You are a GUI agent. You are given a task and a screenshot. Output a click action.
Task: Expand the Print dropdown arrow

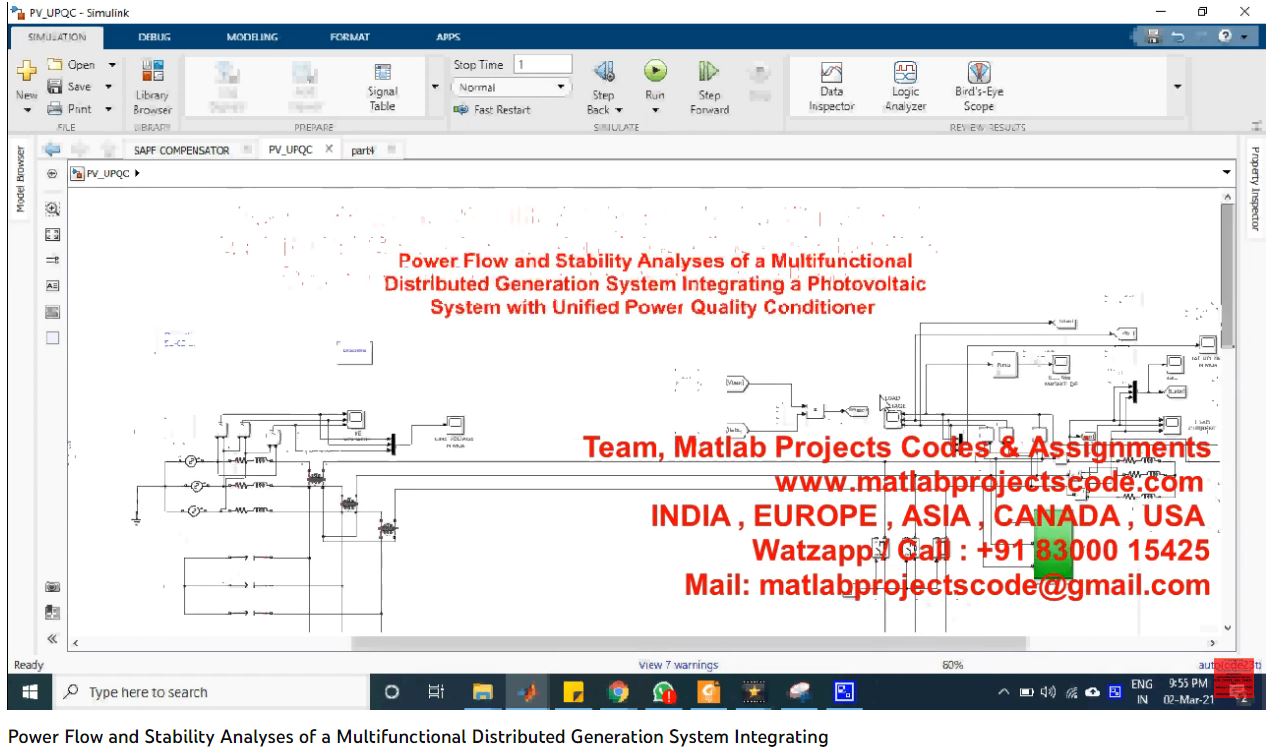click(108, 109)
